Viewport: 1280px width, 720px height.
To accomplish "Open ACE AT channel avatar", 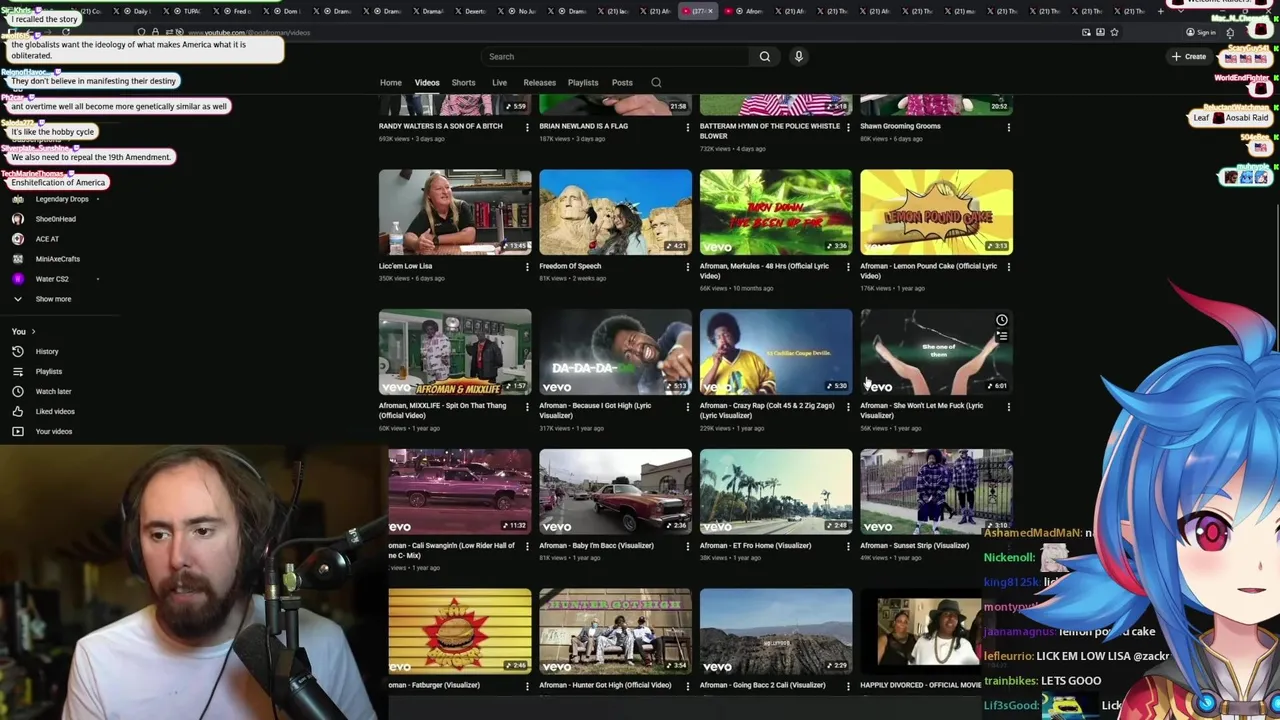I will click(17, 239).
